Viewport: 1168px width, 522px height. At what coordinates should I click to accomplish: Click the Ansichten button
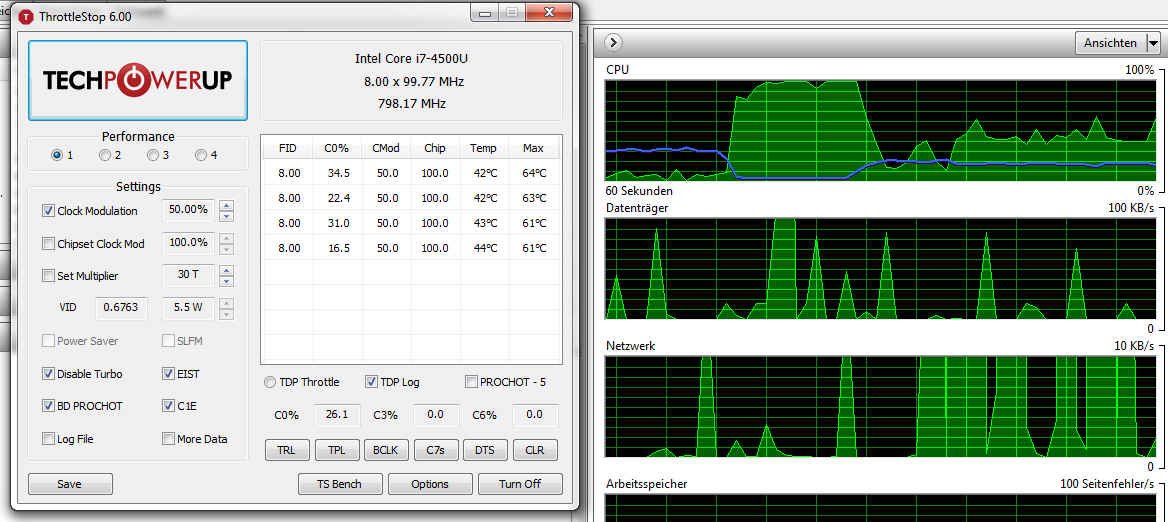pyautogui.click(x=1111, y=43)
